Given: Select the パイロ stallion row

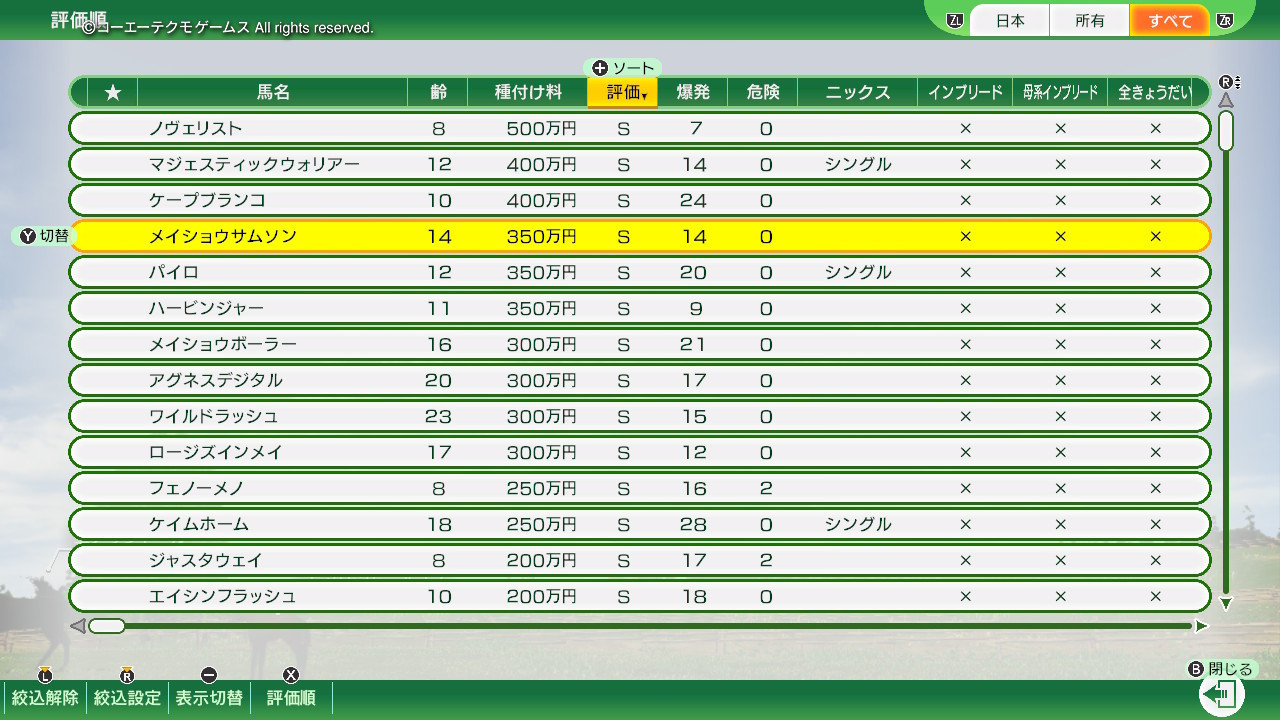Looking at the screenshot, I should pos(640,272).
